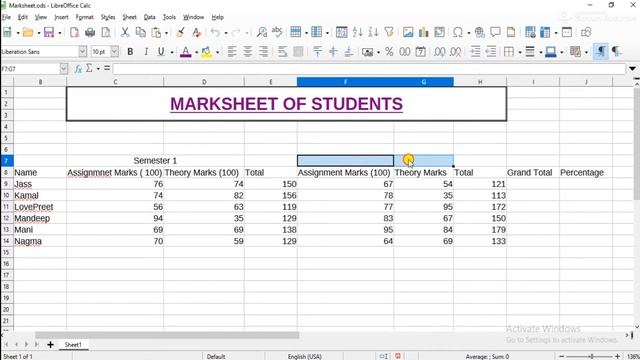Toggle Italic formatting
The width and height of the screenshot is (640, 360).
point(146,52)
